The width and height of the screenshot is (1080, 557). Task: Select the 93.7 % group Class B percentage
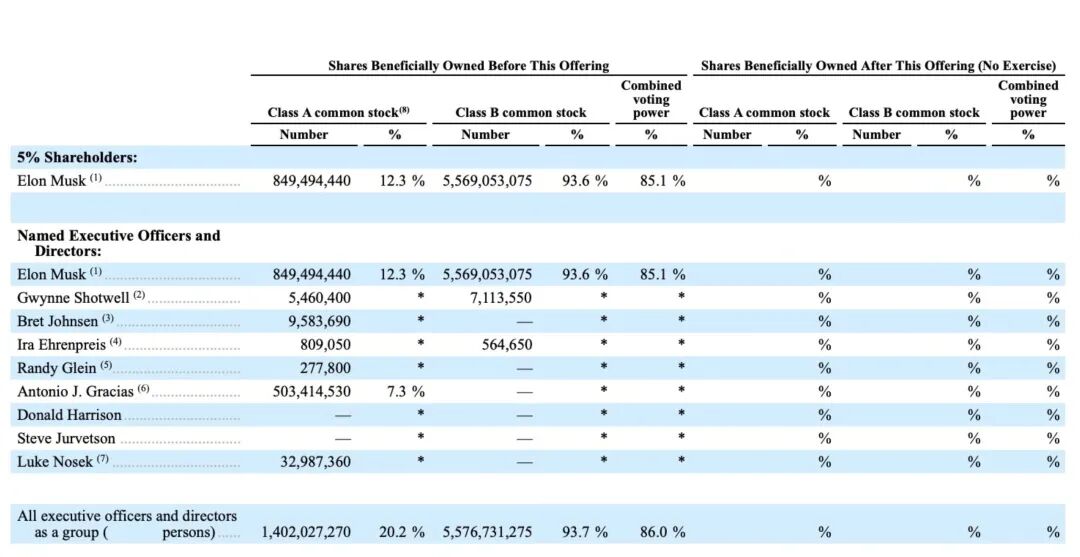pos(585,532)
